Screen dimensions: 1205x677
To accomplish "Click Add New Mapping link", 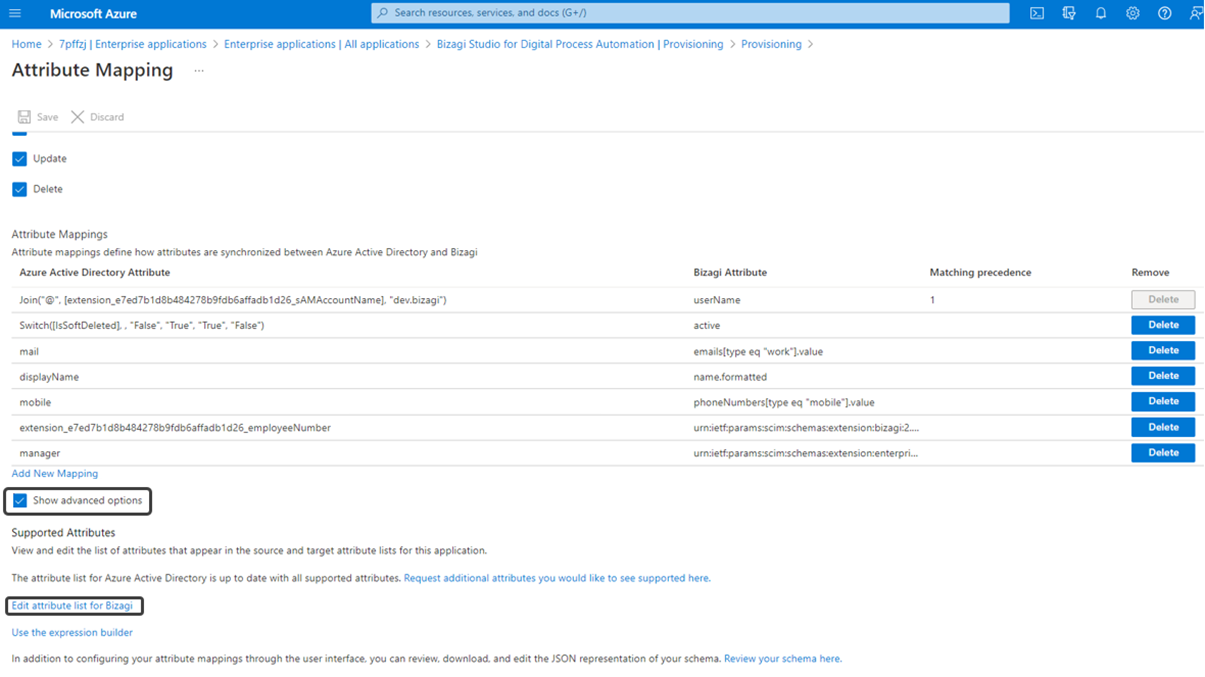I will tap(55, 474).
